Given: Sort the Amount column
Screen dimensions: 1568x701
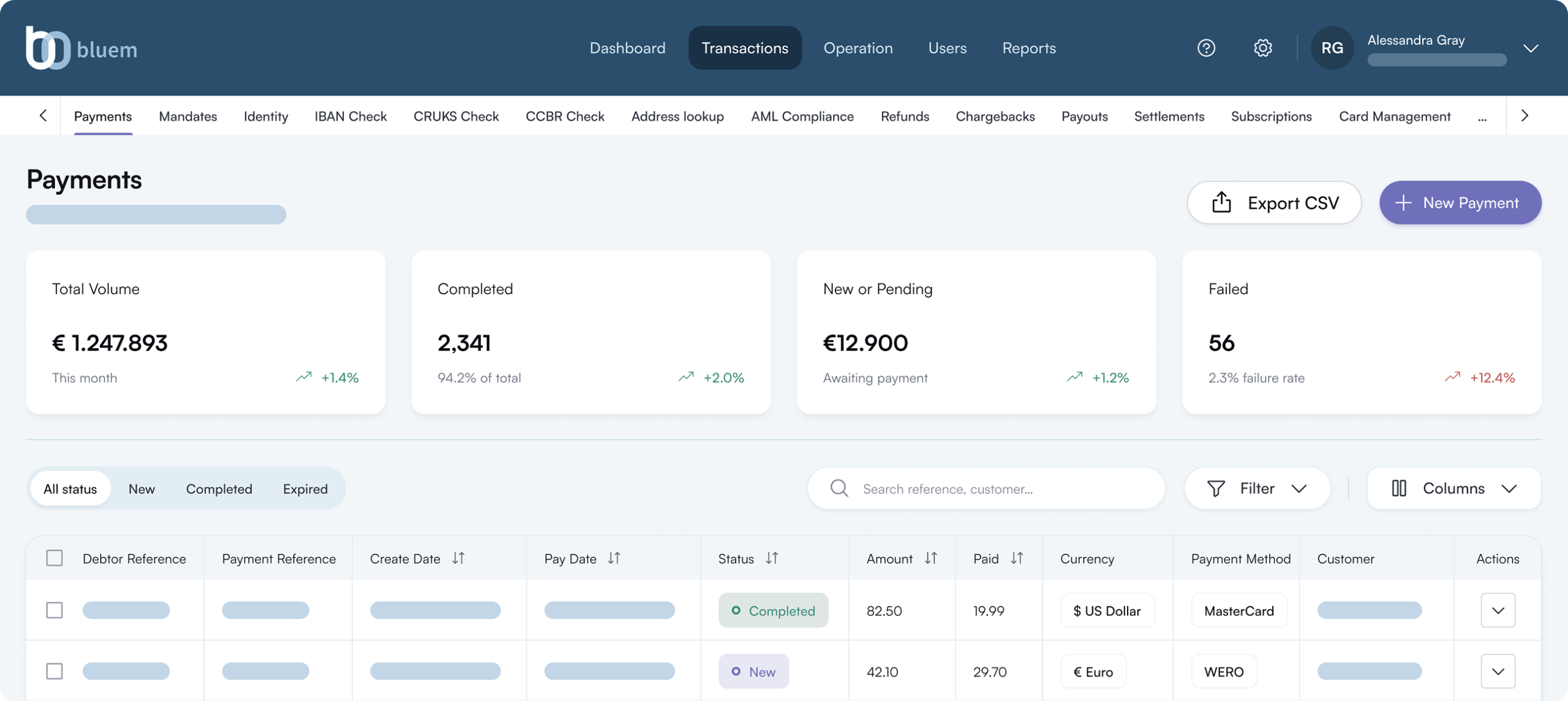Looking at the screenshot, I should tap(931, 558).
